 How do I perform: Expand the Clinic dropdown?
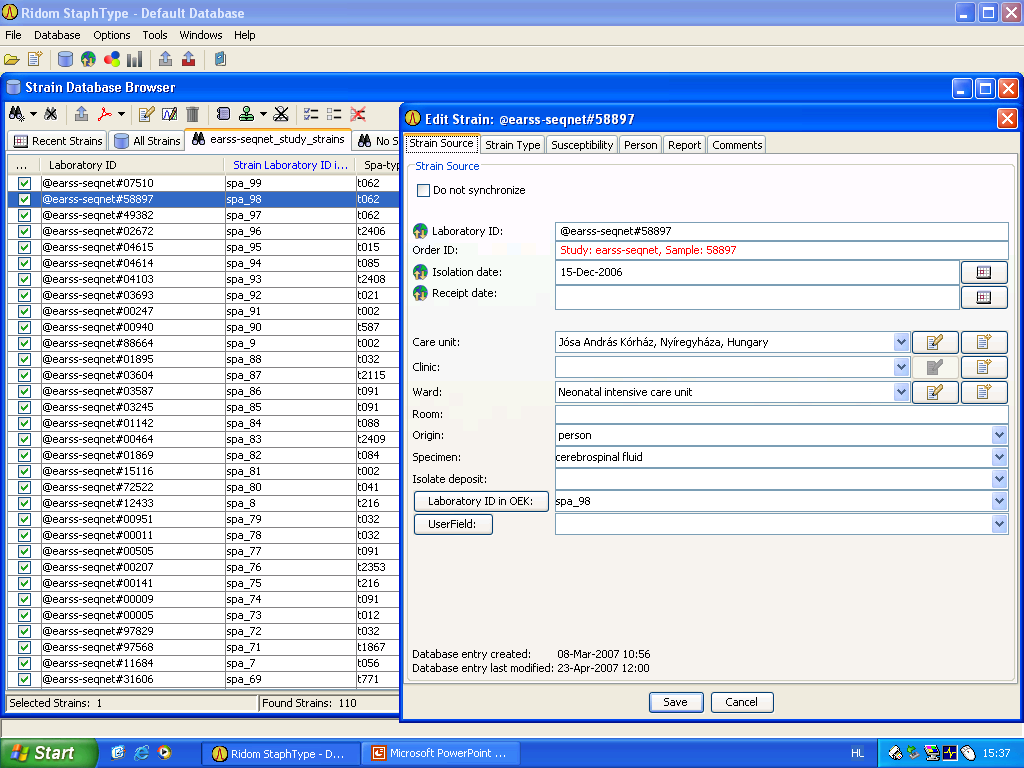[901, 367]
